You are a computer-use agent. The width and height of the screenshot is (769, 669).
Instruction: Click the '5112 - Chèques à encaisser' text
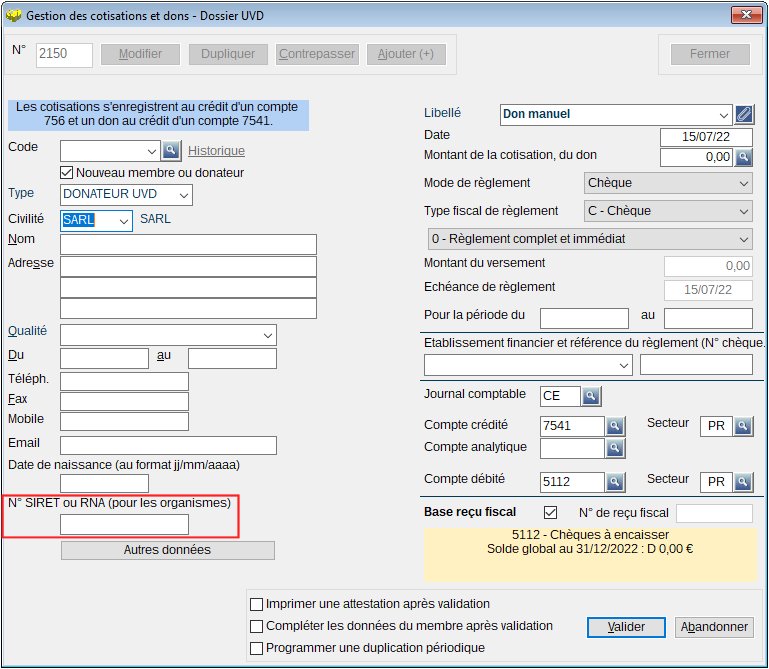click(590, 535)
